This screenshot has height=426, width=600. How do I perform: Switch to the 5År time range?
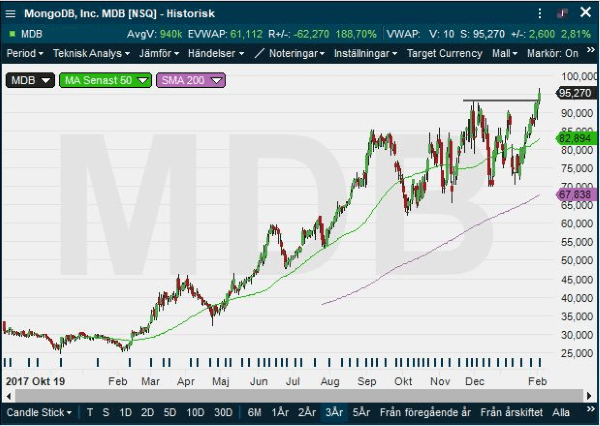[361, 413]
